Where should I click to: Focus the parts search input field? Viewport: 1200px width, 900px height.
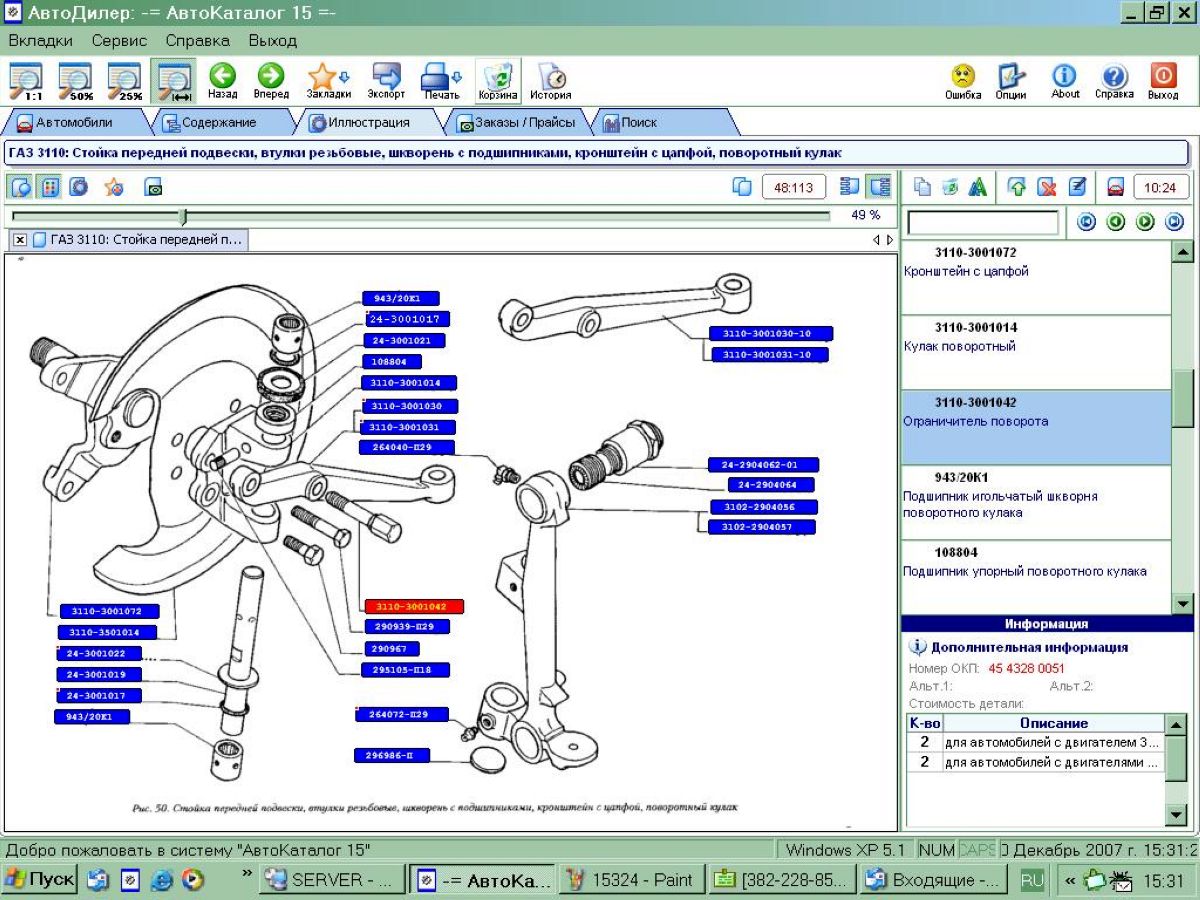(982, 222)
